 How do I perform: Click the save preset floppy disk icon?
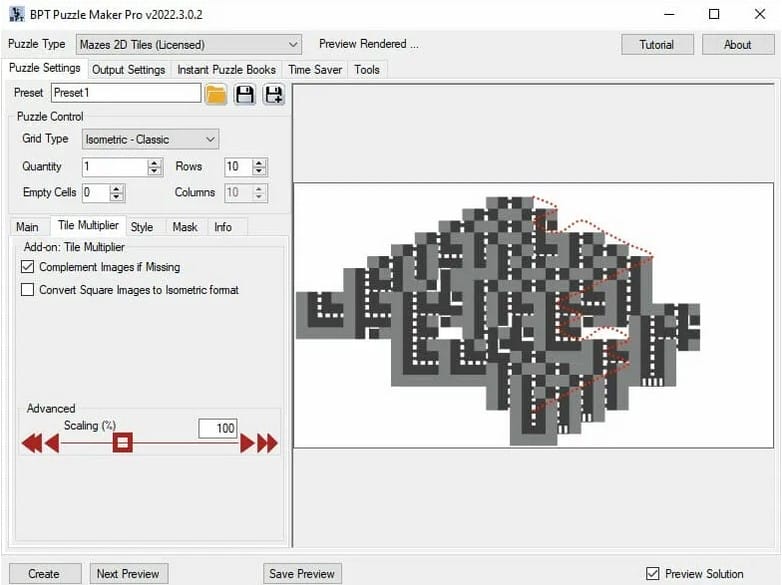click(x=245, y=94)
